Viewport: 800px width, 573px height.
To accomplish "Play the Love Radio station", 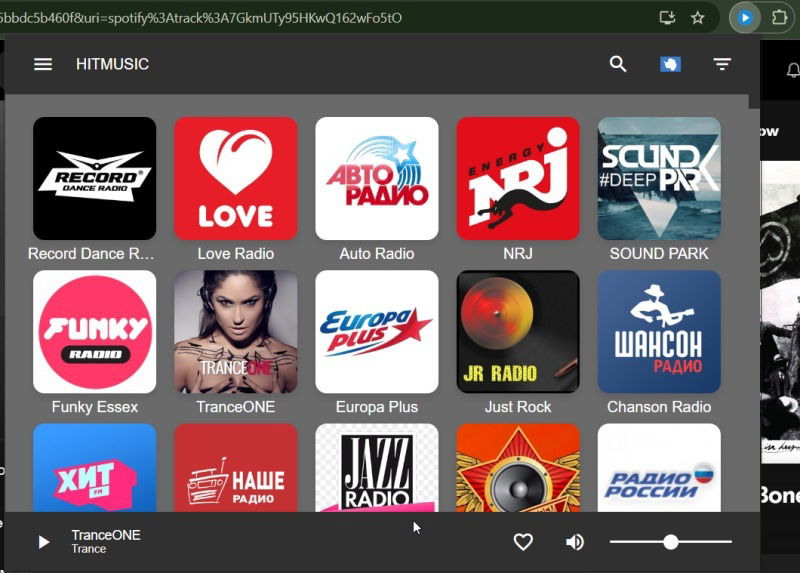I will 236,178.
